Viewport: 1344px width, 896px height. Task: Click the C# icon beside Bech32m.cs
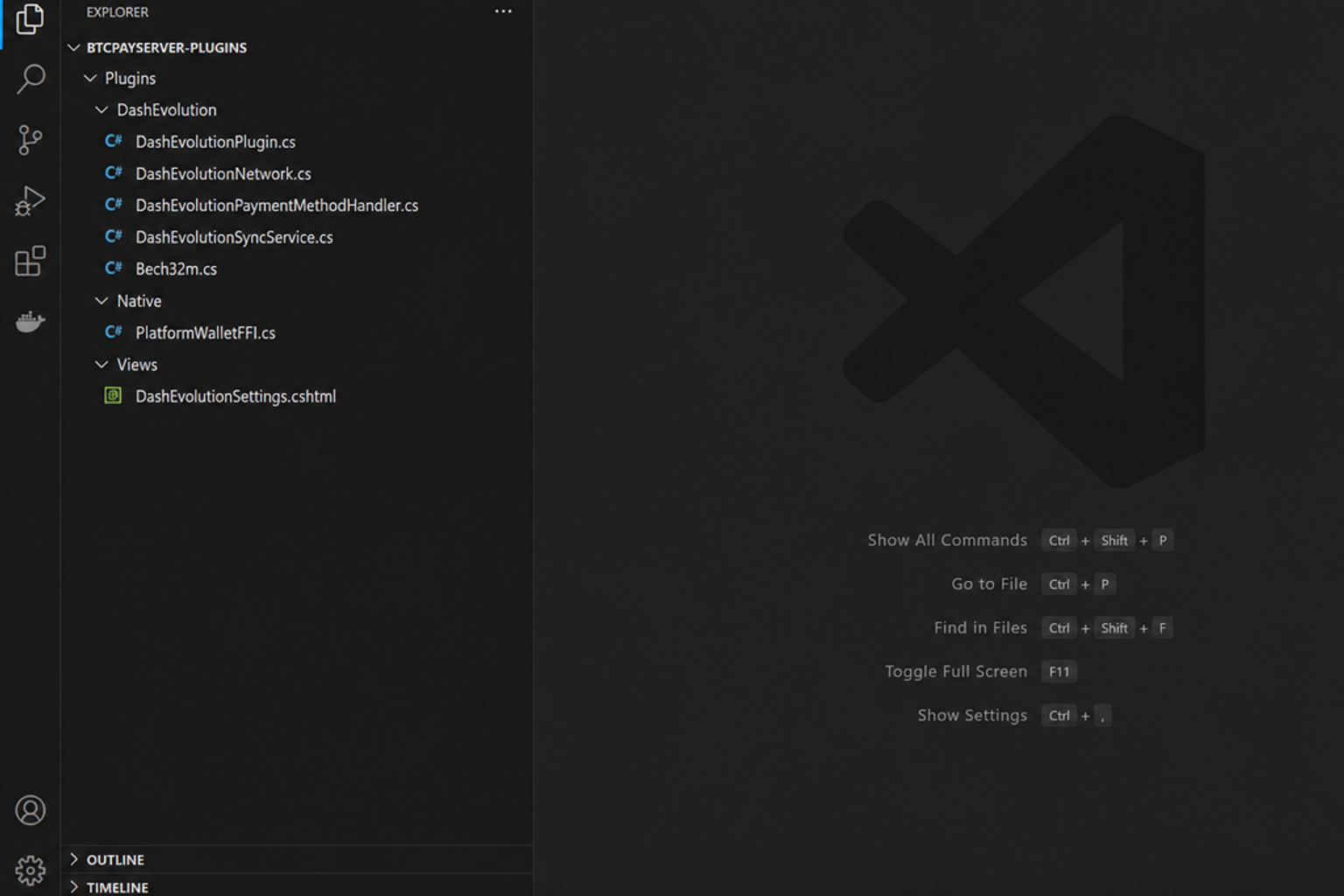pyautogui.click(x=114, y=269)
